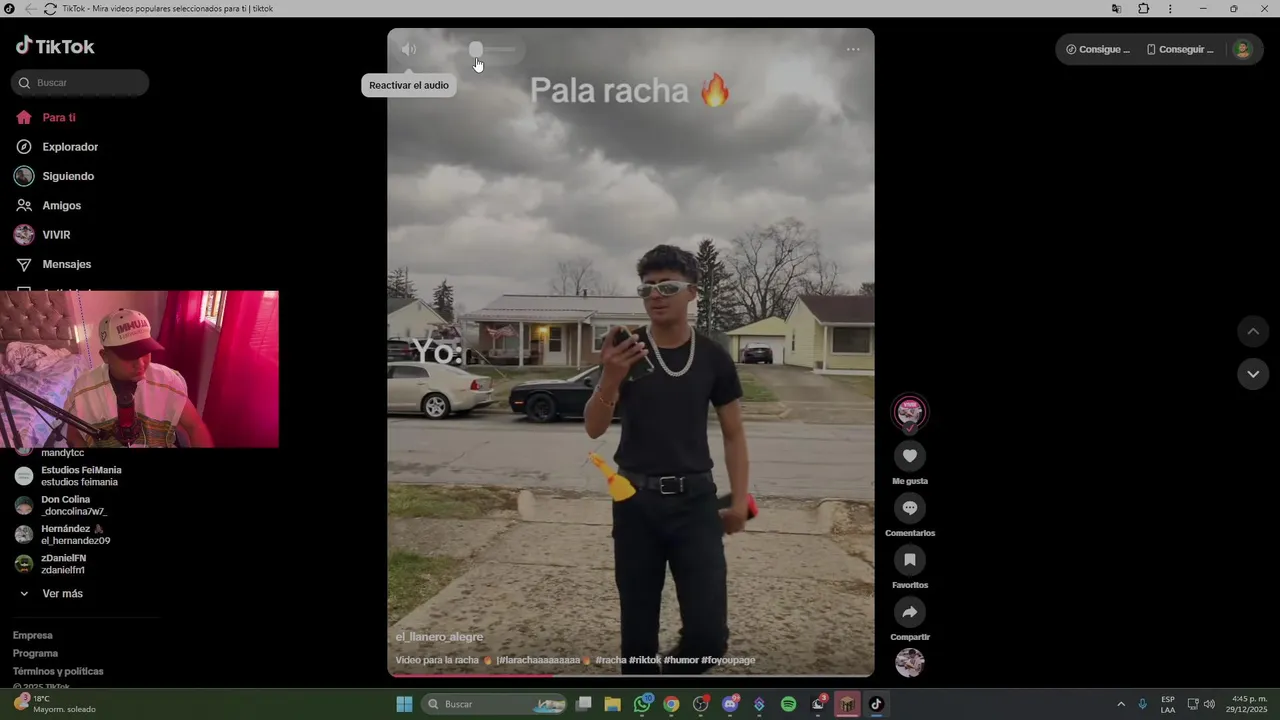Reload the page with the refresh icon

(50, 9)
